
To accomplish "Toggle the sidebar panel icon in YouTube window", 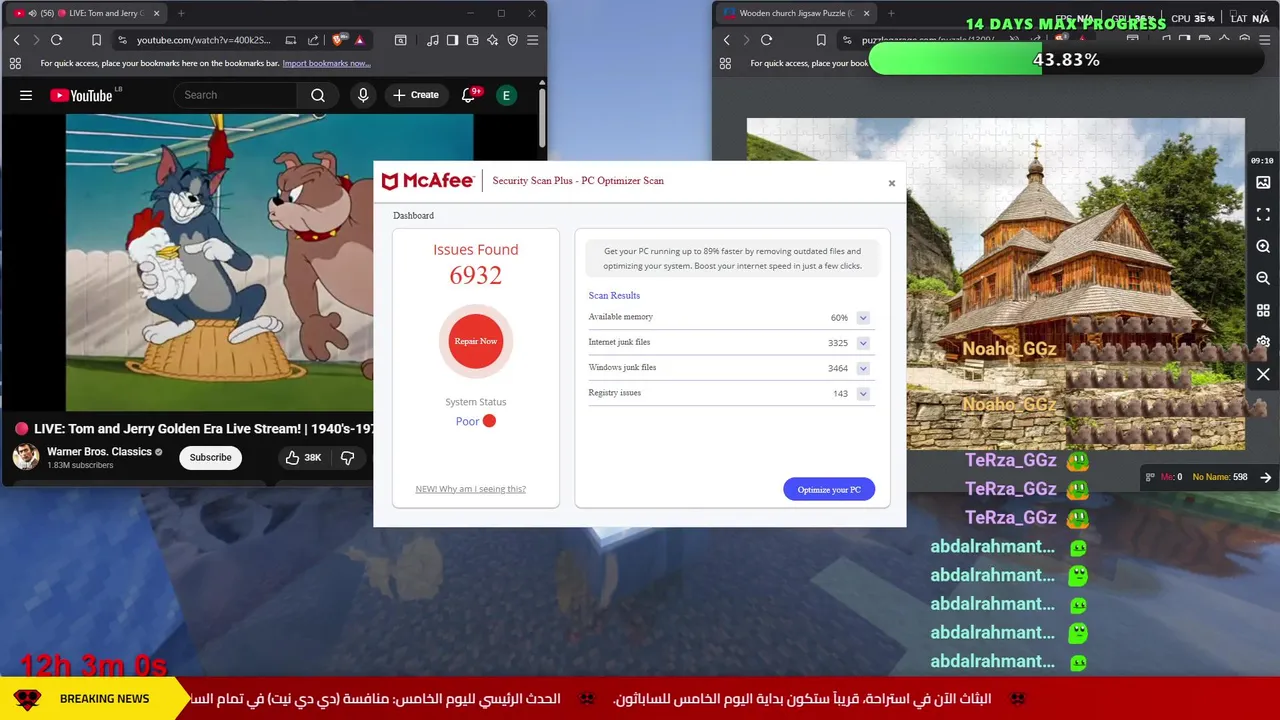I will click(452, 40).
